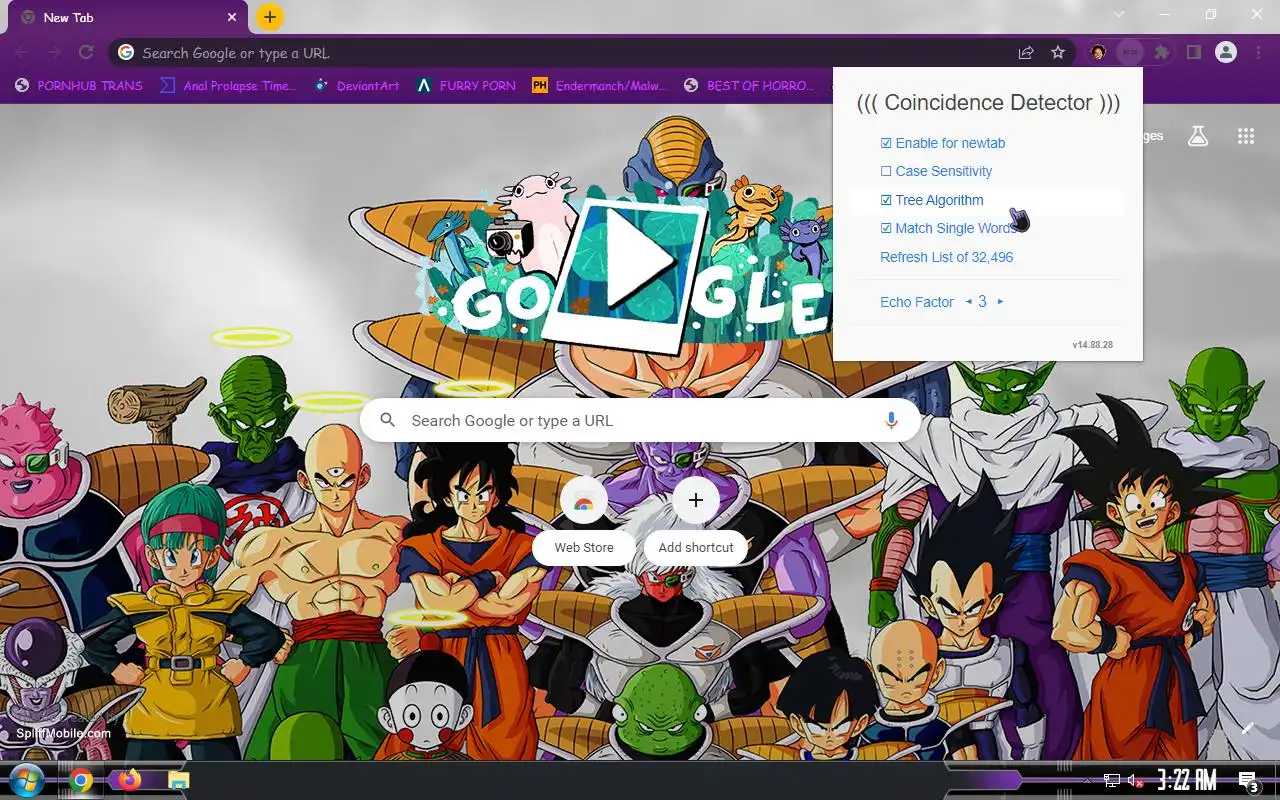Open the 3:22 AM taskbar clock

(x=1187, y=780)
